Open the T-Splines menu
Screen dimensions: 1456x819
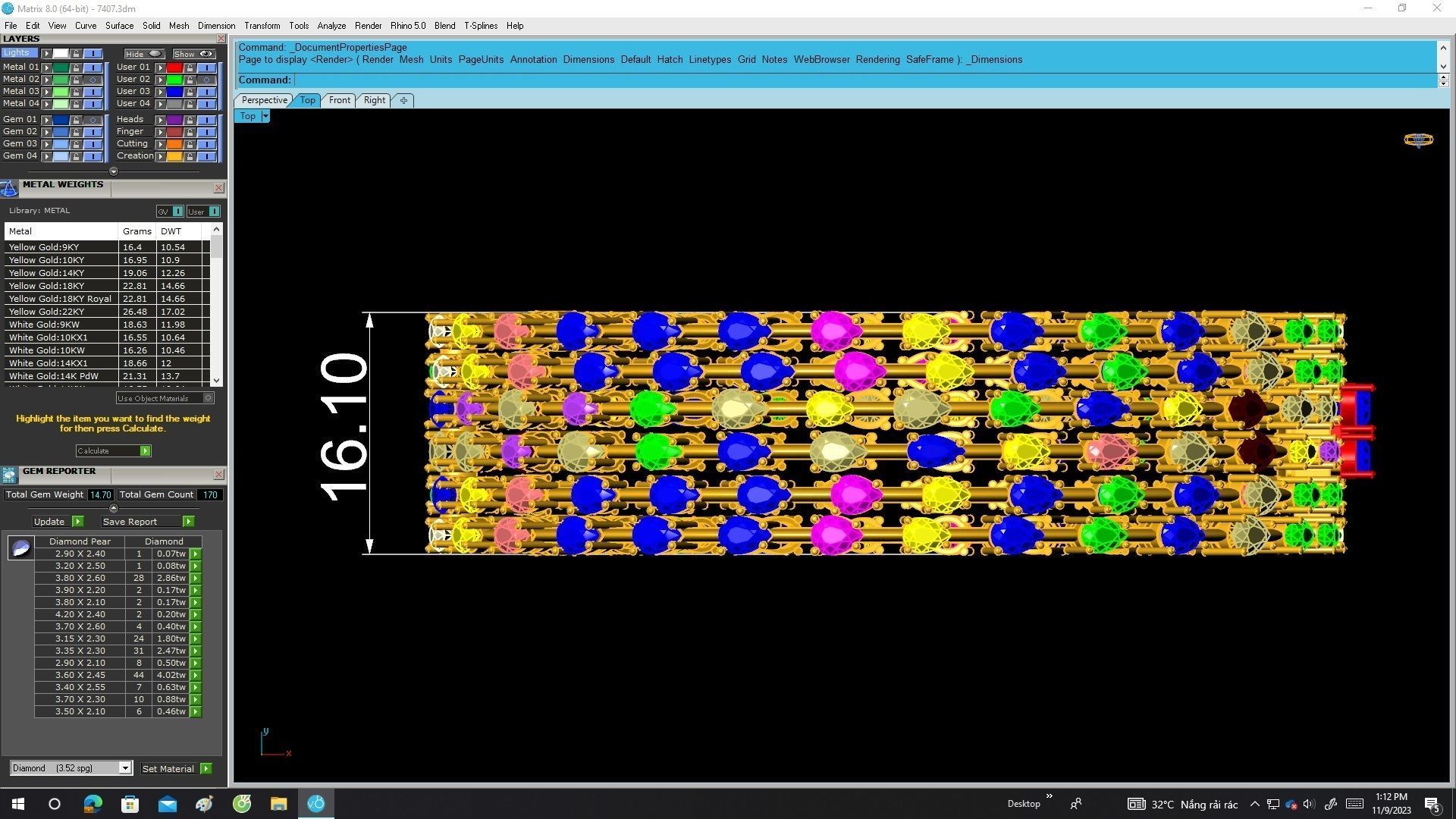coord(480,26)
